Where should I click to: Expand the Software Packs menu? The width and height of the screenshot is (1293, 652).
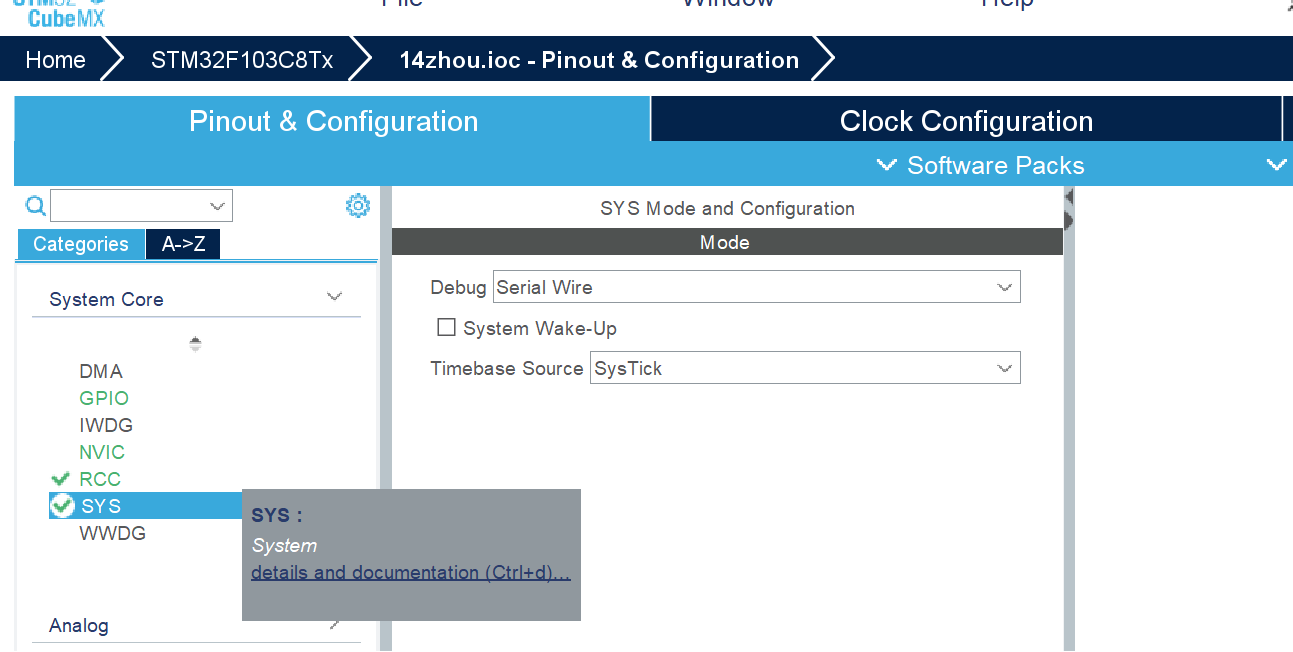coord(980,165)
